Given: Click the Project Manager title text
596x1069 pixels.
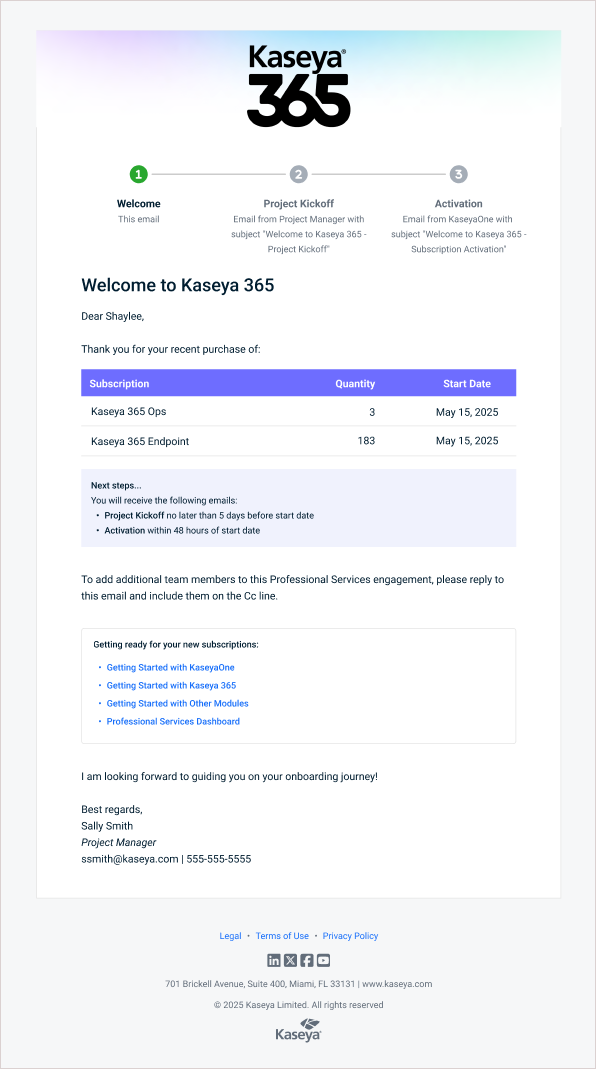Looking at the screenshot, I should (x=119, y=843).
